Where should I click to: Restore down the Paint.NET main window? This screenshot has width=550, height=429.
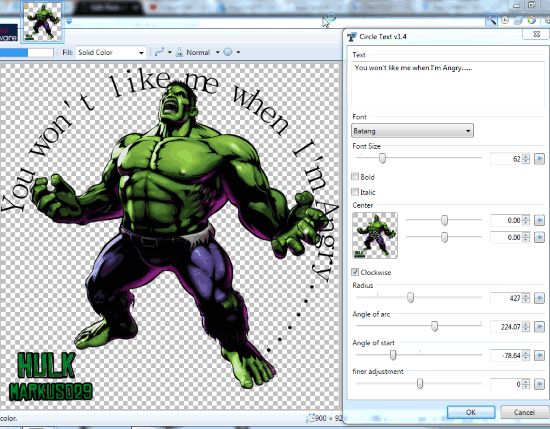(531, 5)
